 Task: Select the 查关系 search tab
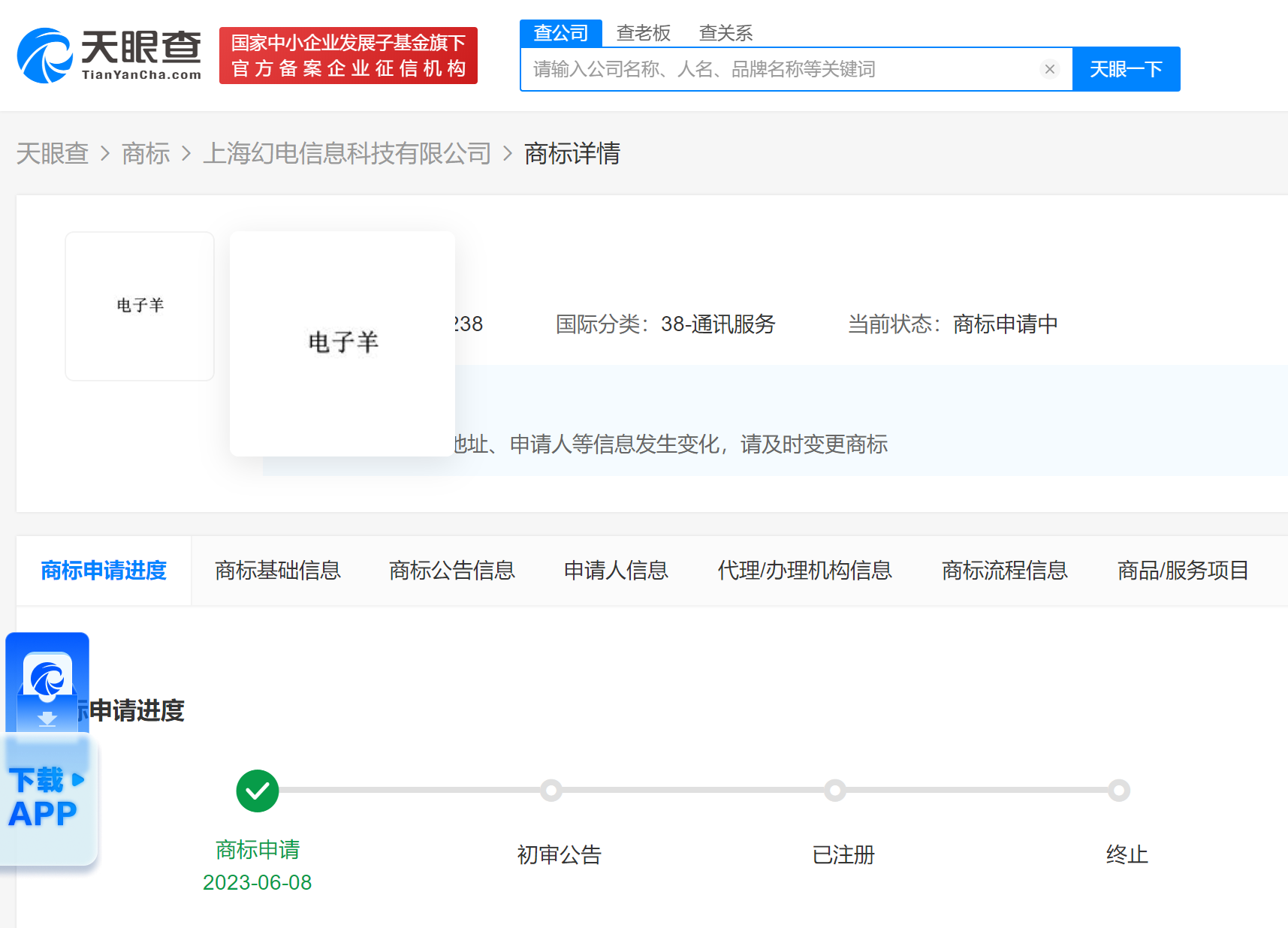click(725, 33)
